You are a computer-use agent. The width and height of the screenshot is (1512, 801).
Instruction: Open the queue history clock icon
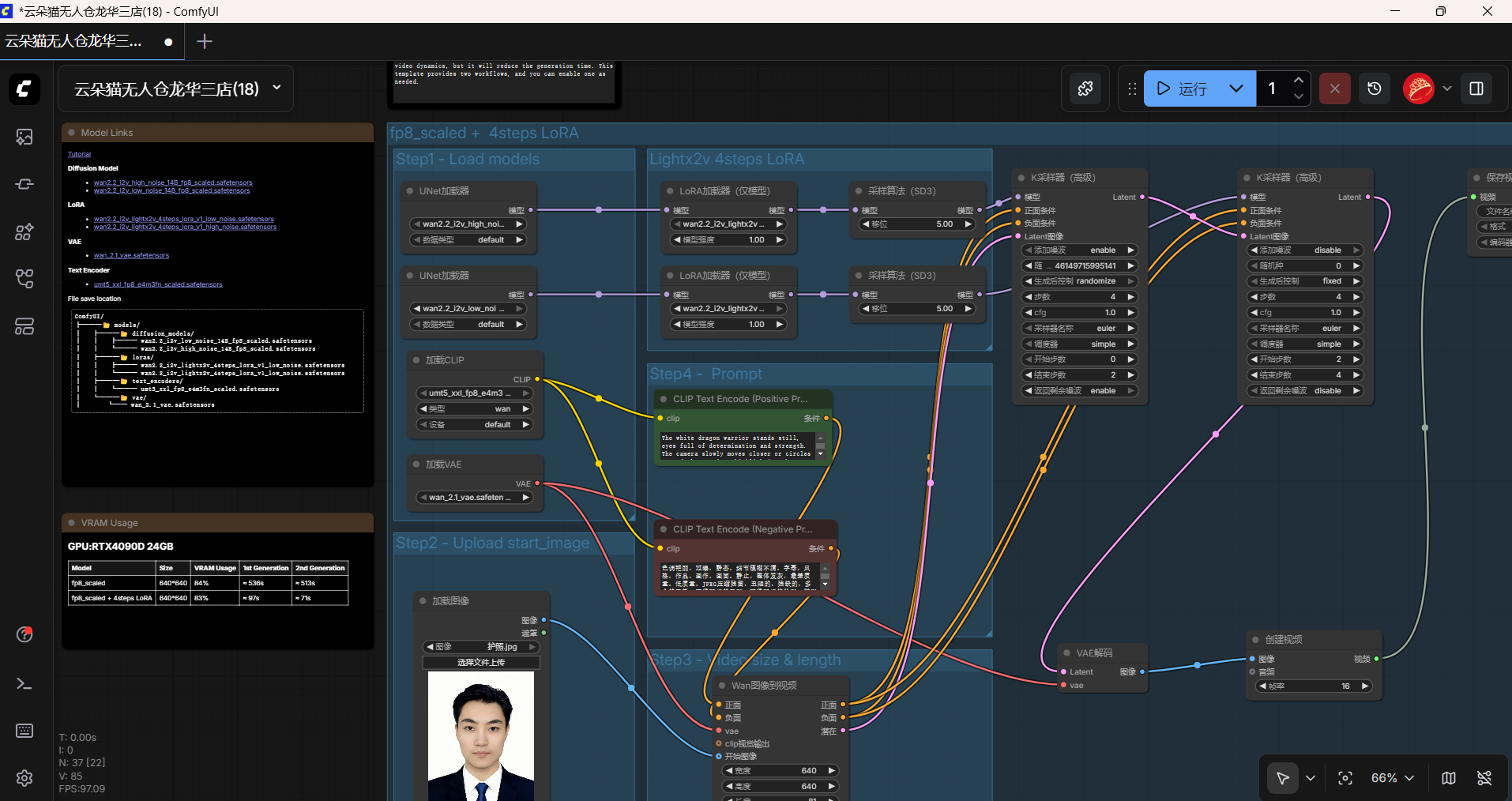(1375, 88)
